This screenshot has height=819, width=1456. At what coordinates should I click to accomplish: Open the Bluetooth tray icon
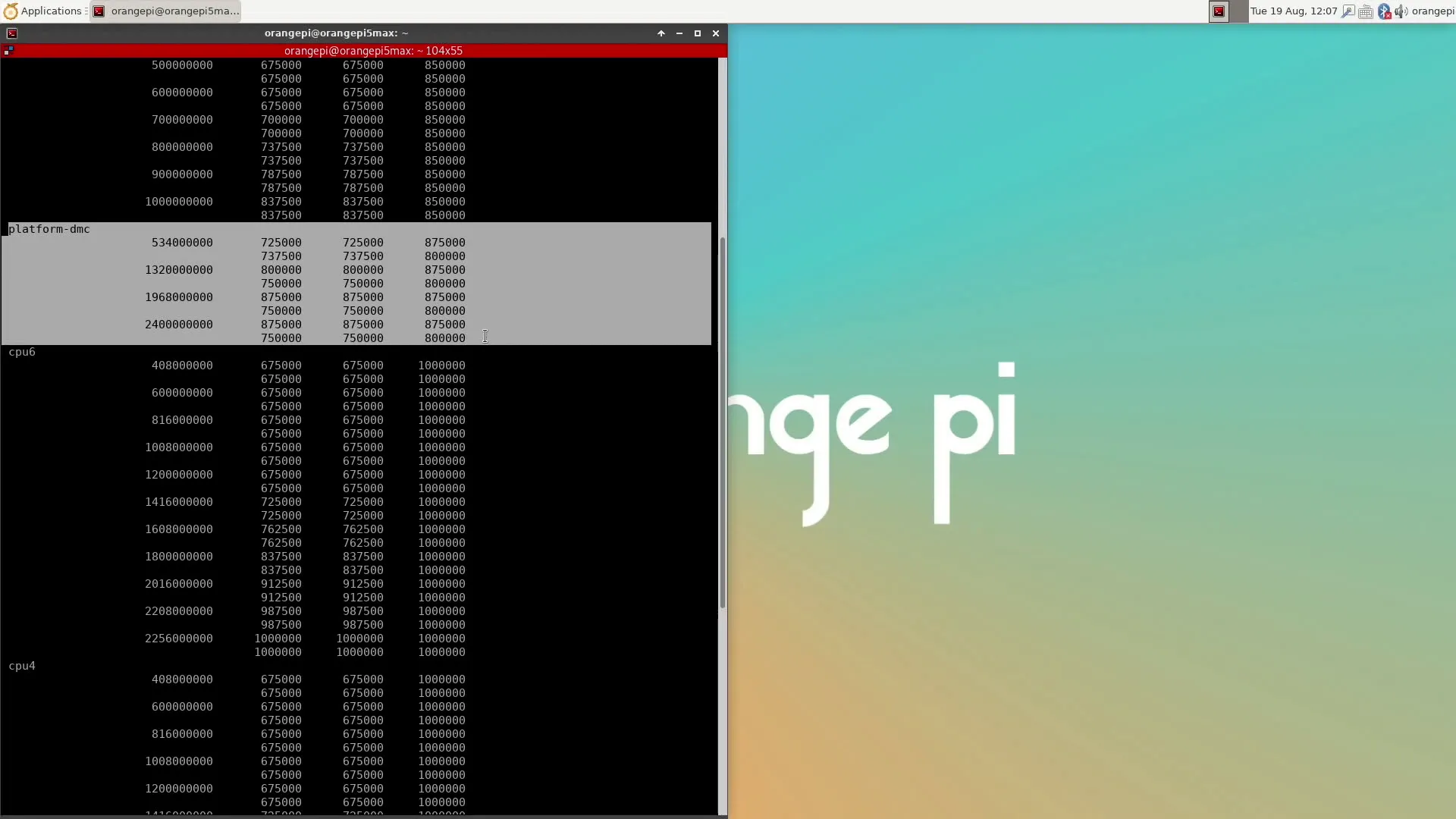[x=1384, y=11]
